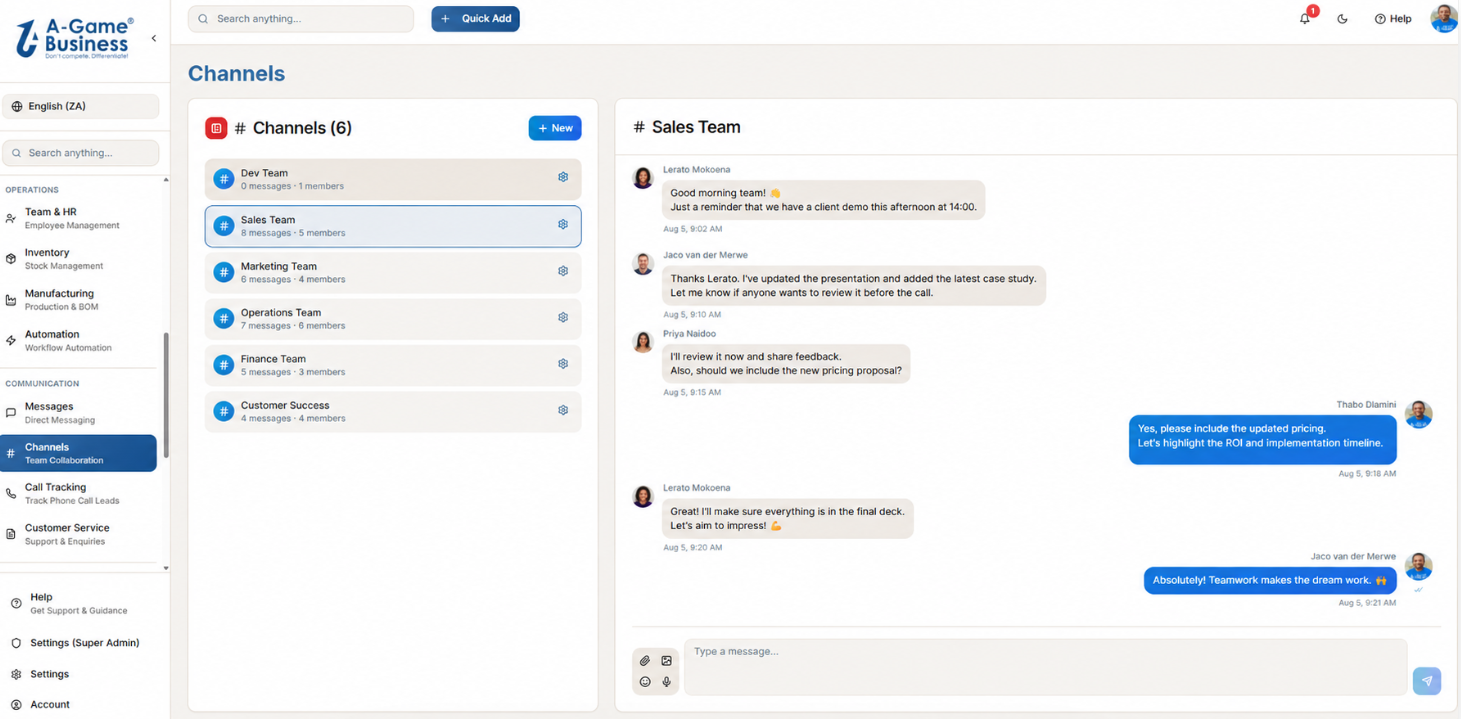Image resolution: width=1461 pixels, height=719 pixels.
Task: Open Manufacturing in the sidebar
Action: pos(79,300)
